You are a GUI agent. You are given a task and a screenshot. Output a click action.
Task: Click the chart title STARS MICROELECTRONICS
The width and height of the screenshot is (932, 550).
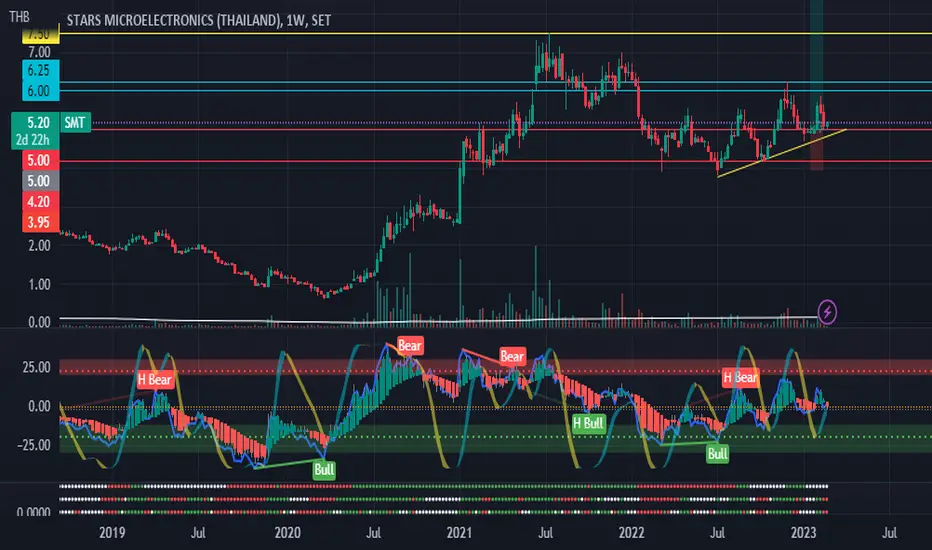click(x=174, y=20)
